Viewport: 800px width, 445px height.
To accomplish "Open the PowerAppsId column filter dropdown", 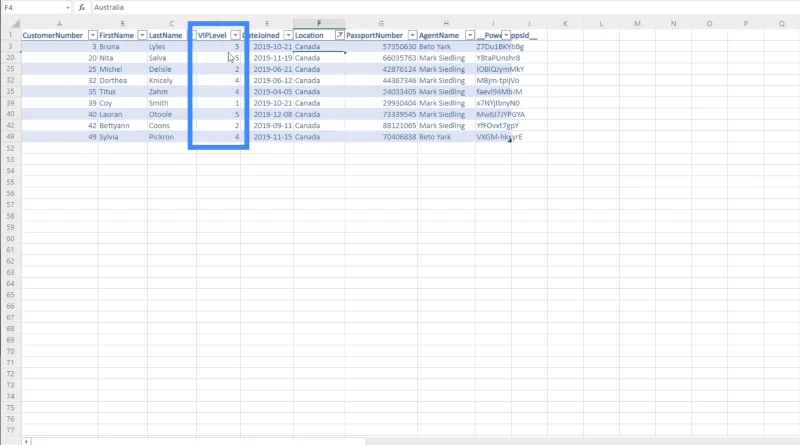I will 506,35.
